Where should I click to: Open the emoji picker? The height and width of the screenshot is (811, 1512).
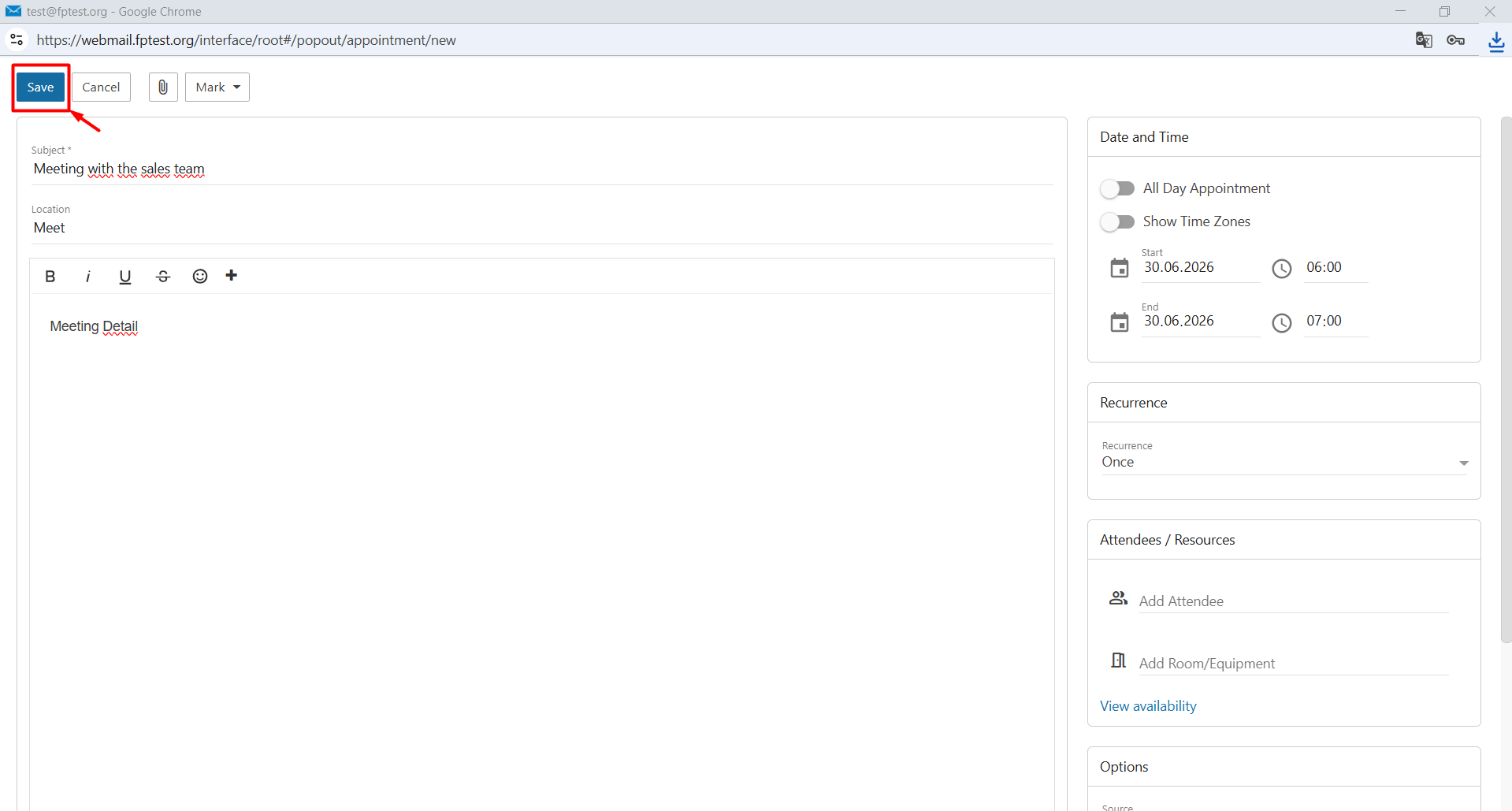(x=200, y=277)
